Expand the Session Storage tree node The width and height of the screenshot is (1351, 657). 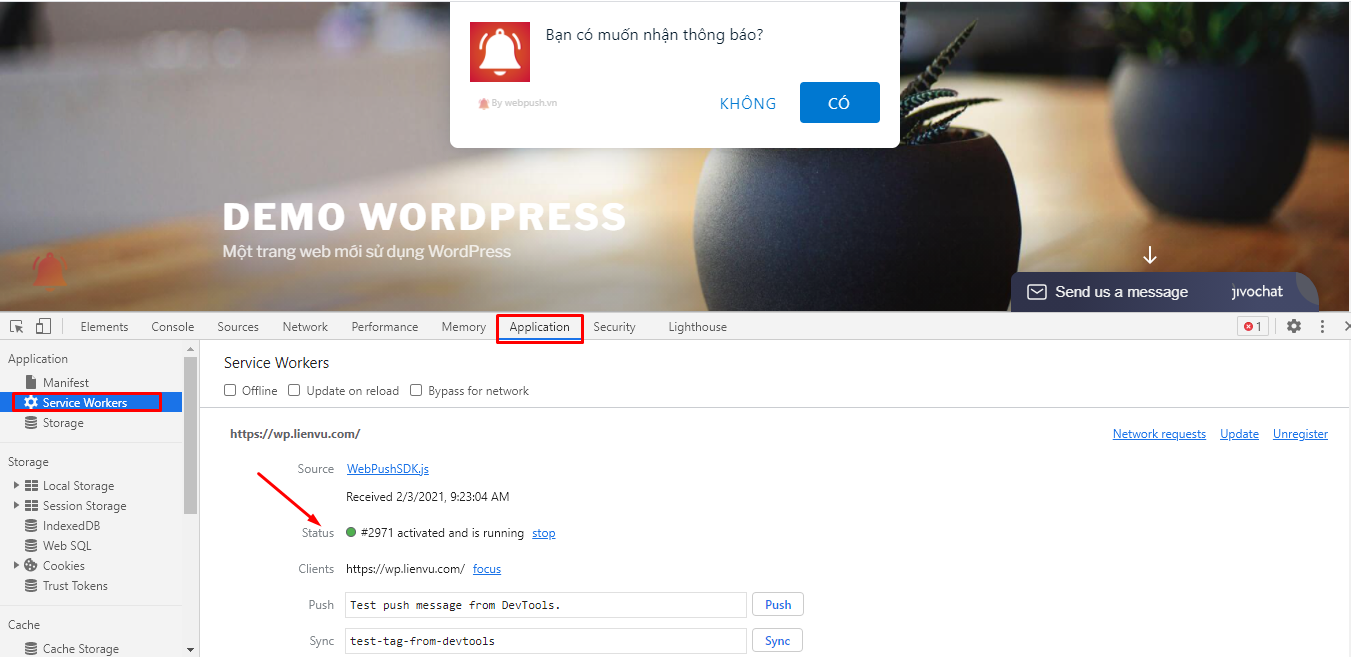click(16, 506)
